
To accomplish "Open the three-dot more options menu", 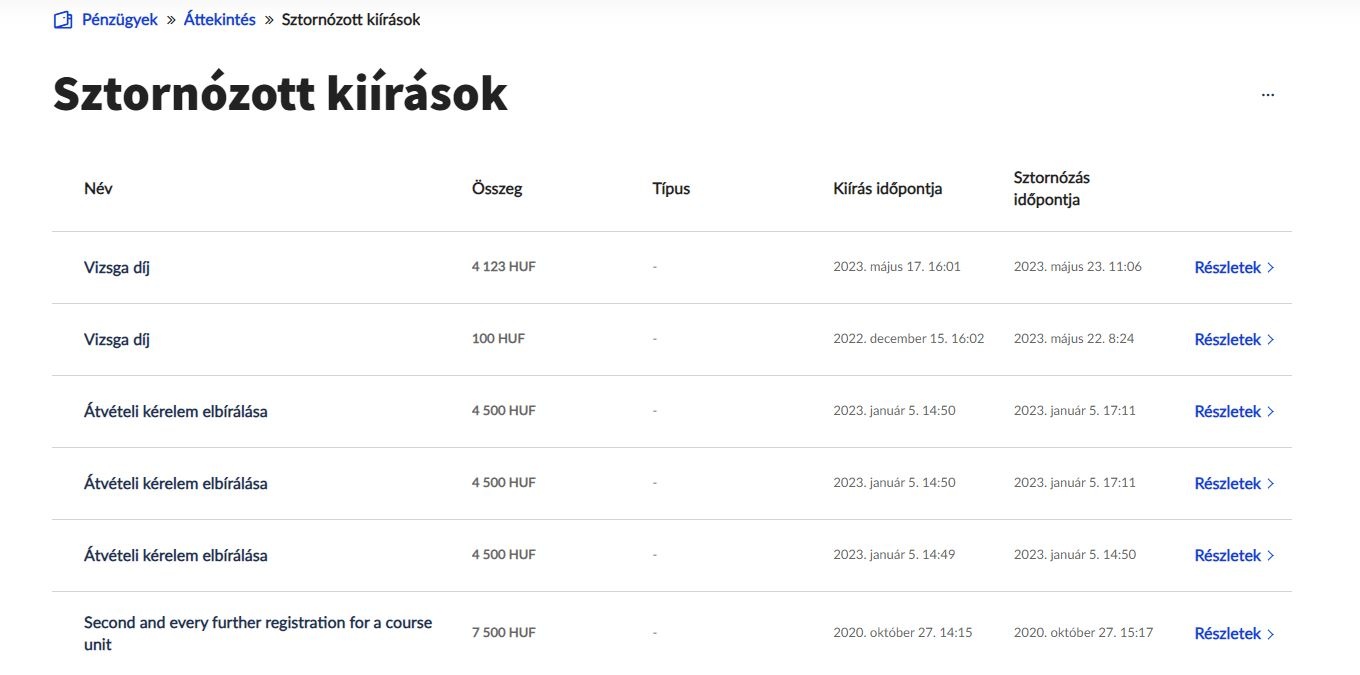I will (1268, 95).
